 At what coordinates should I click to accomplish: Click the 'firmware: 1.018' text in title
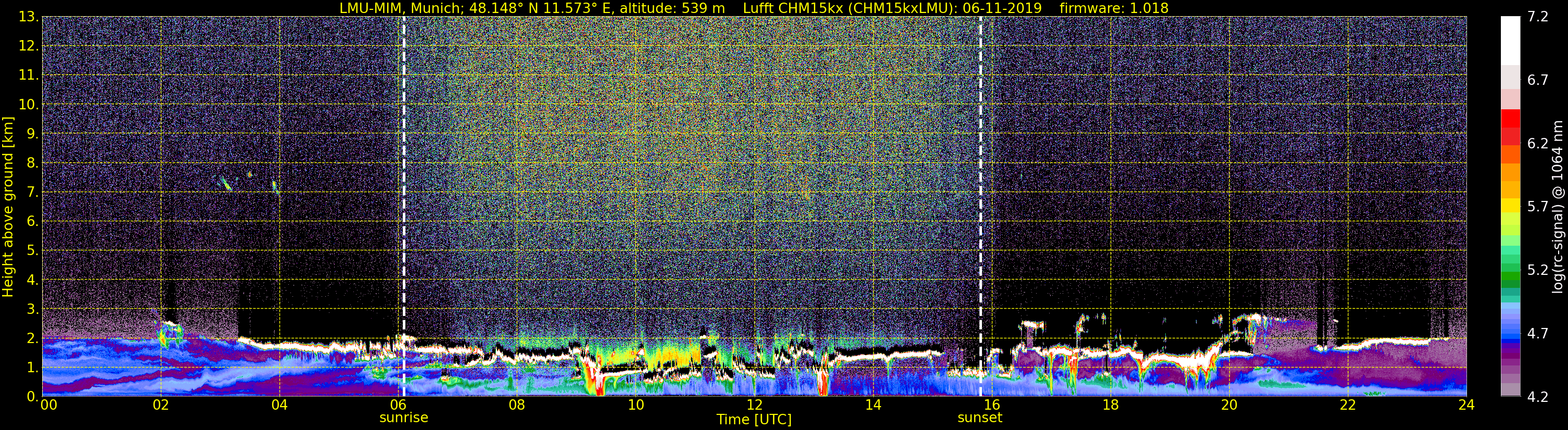[x=1114, y=8]
